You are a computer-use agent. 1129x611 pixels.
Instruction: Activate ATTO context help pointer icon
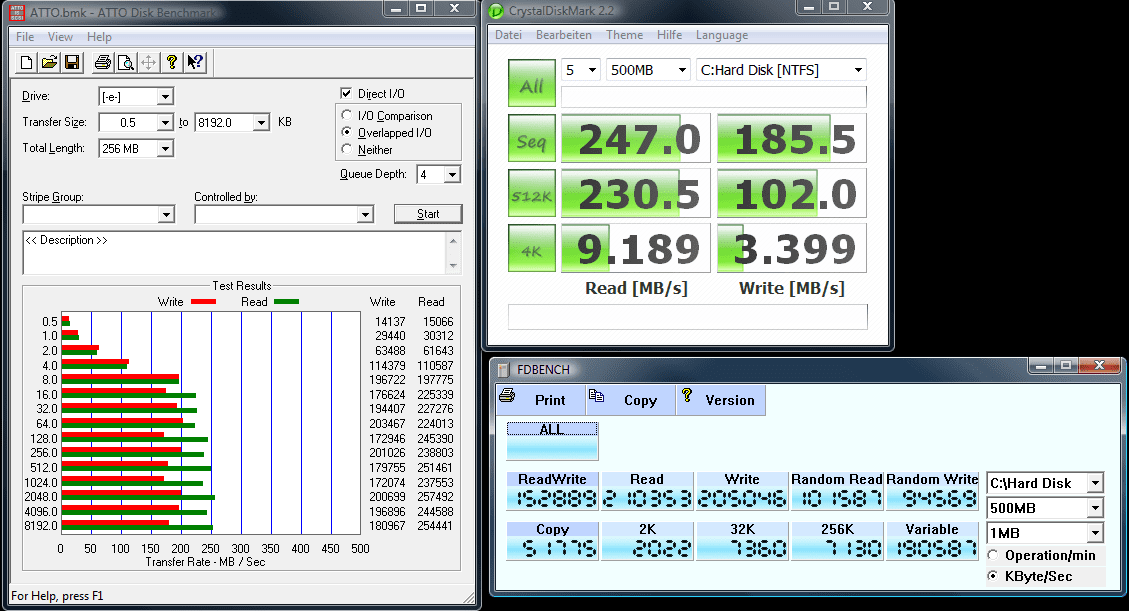pyautogui.click(x=194, y=63)
